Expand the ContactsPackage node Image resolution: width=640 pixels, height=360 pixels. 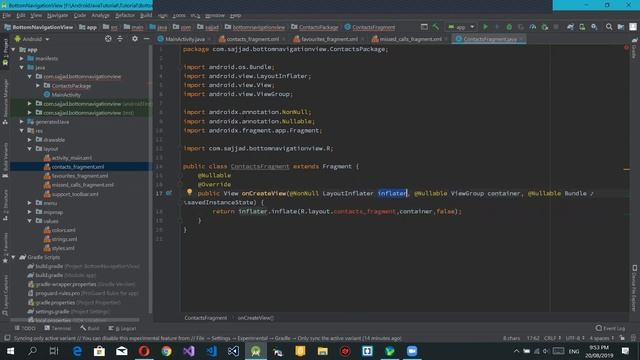point(38,86)
